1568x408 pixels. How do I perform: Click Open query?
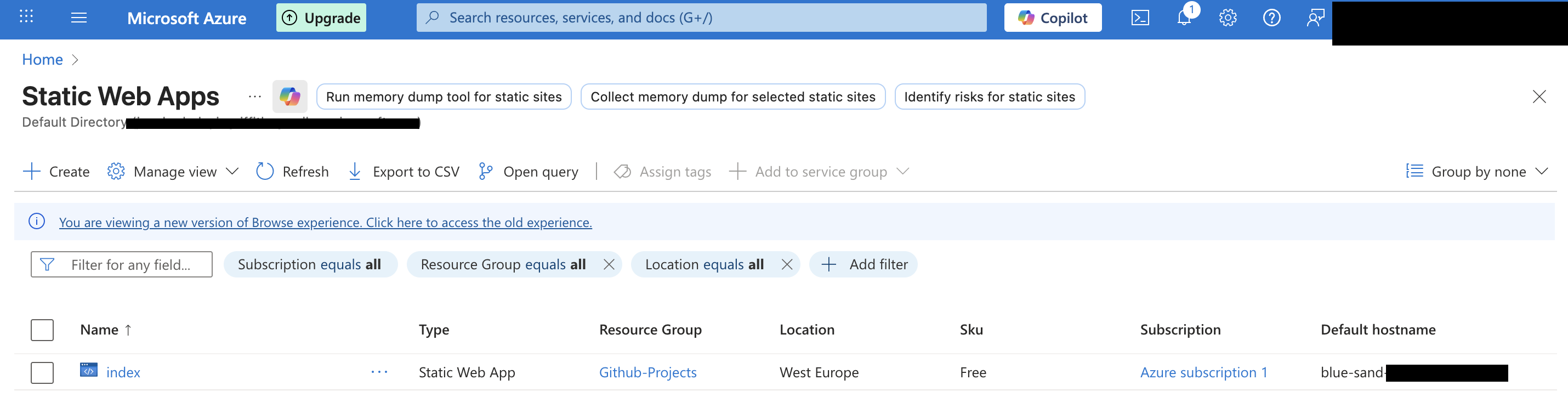tap(529, 172)
